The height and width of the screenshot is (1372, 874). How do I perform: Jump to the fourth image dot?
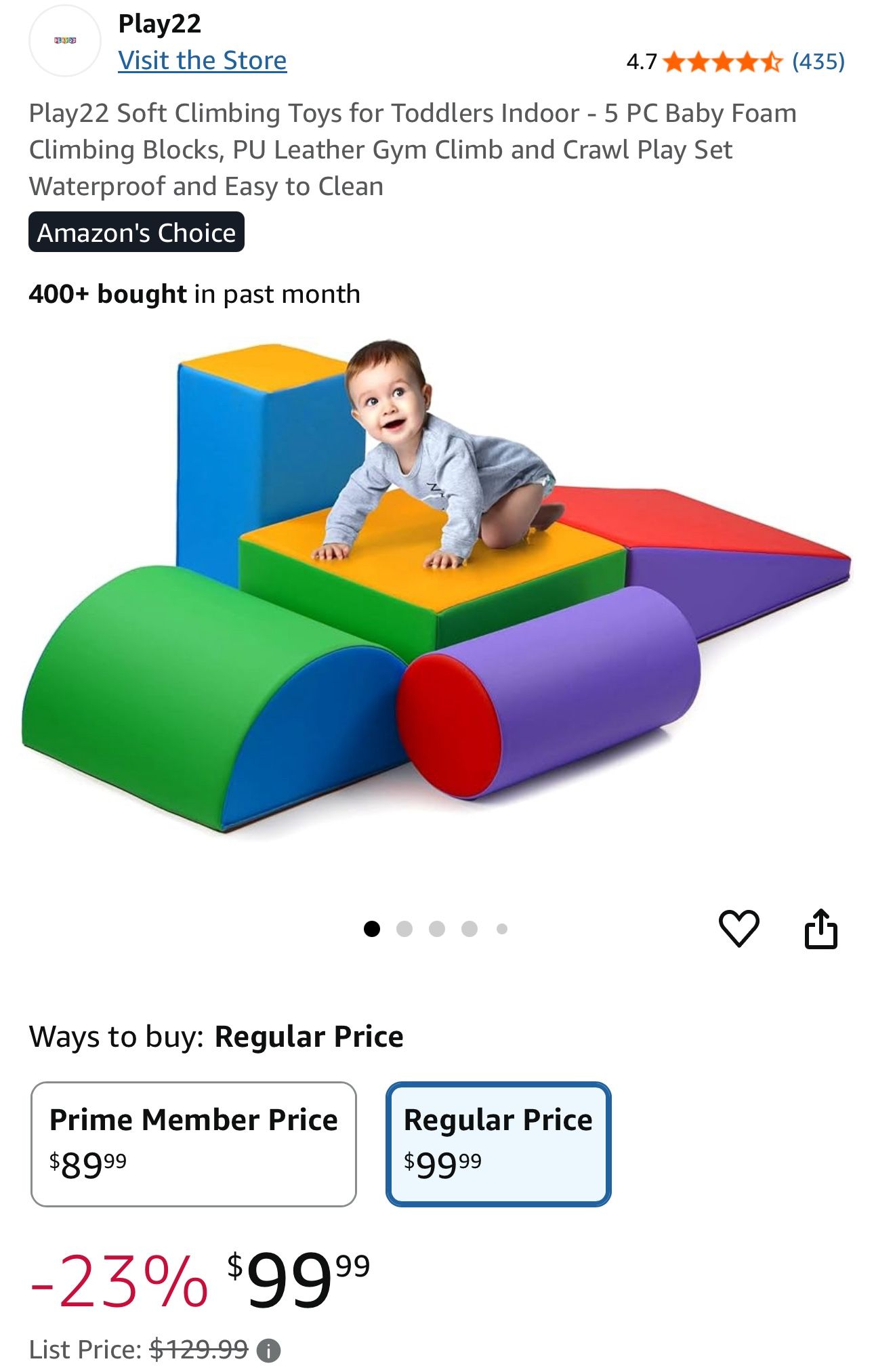470,928
